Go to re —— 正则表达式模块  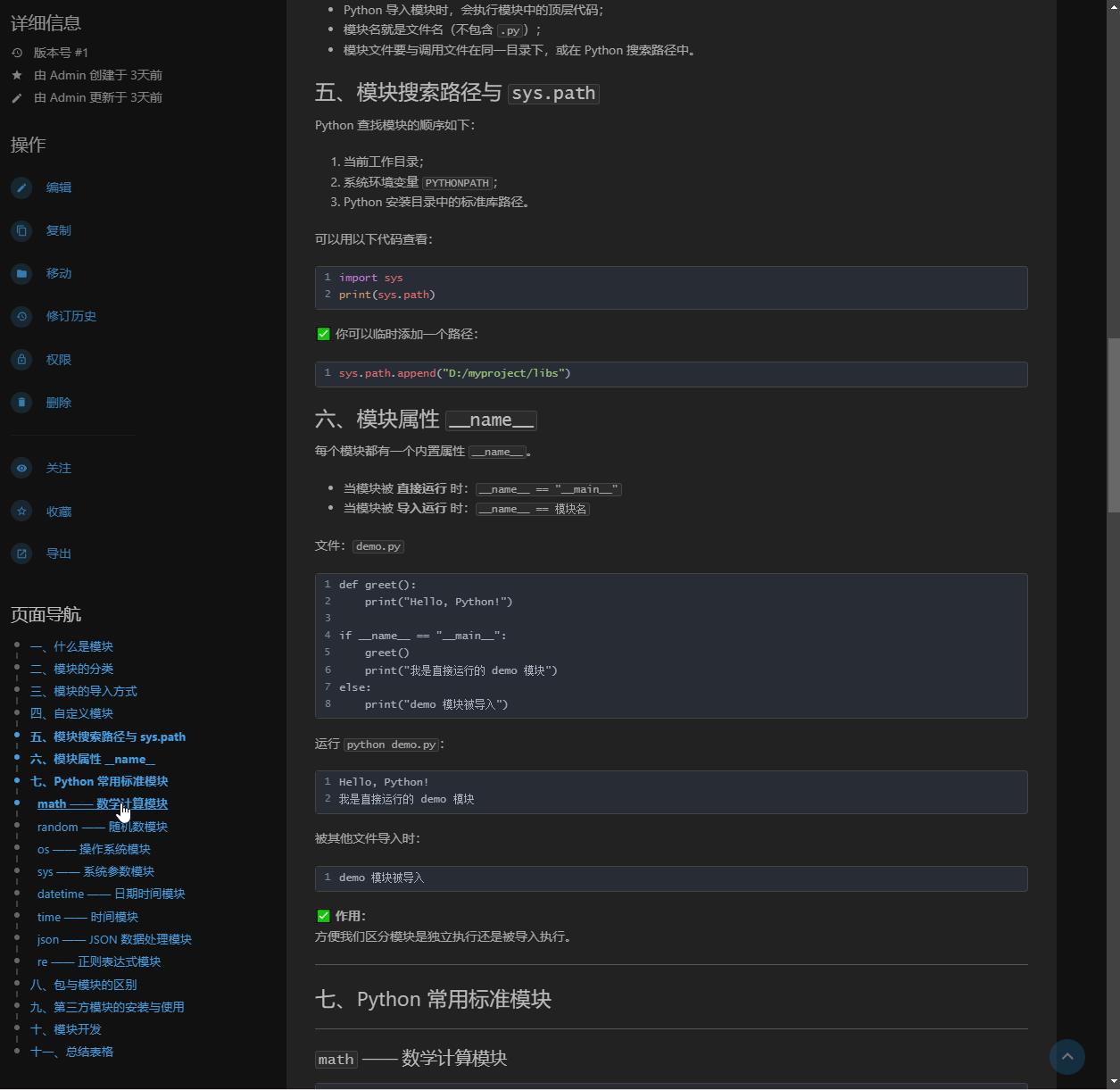coord(99,961)
